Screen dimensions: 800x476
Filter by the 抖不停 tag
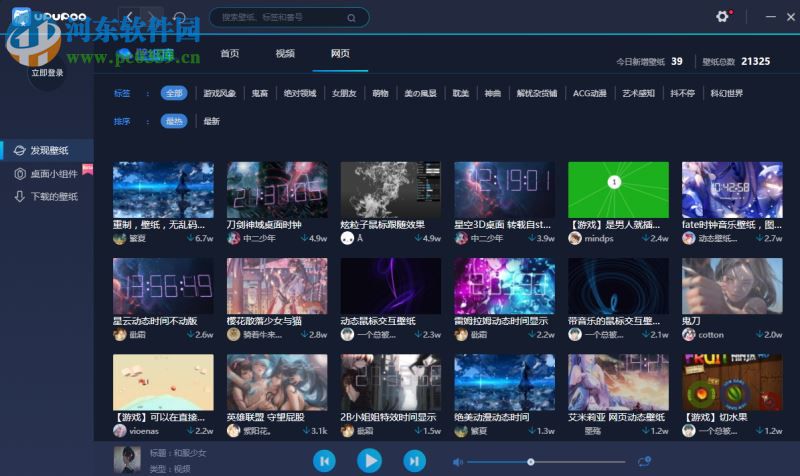683,93
